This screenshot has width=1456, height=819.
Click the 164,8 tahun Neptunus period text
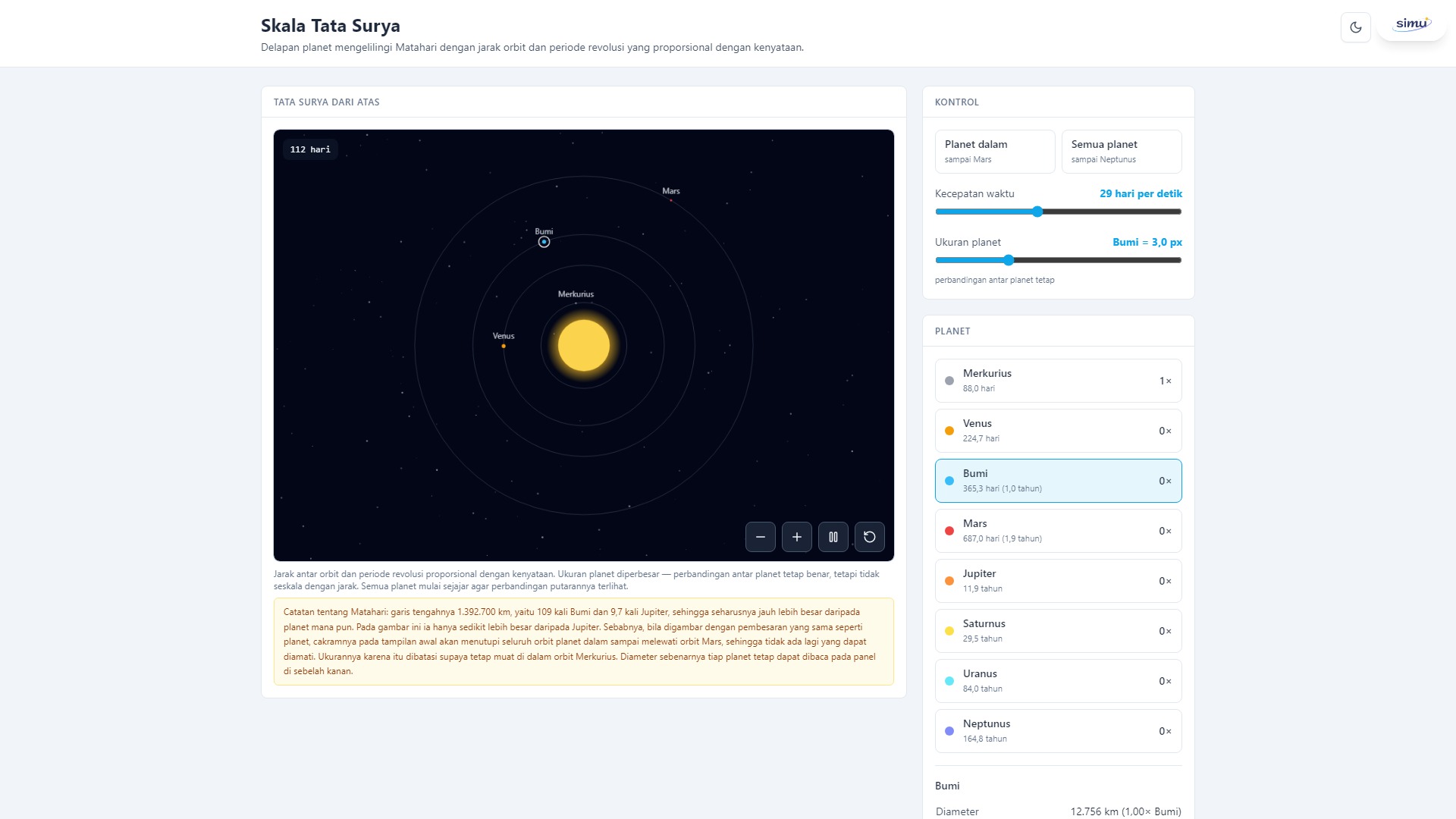tap(984, 739)
